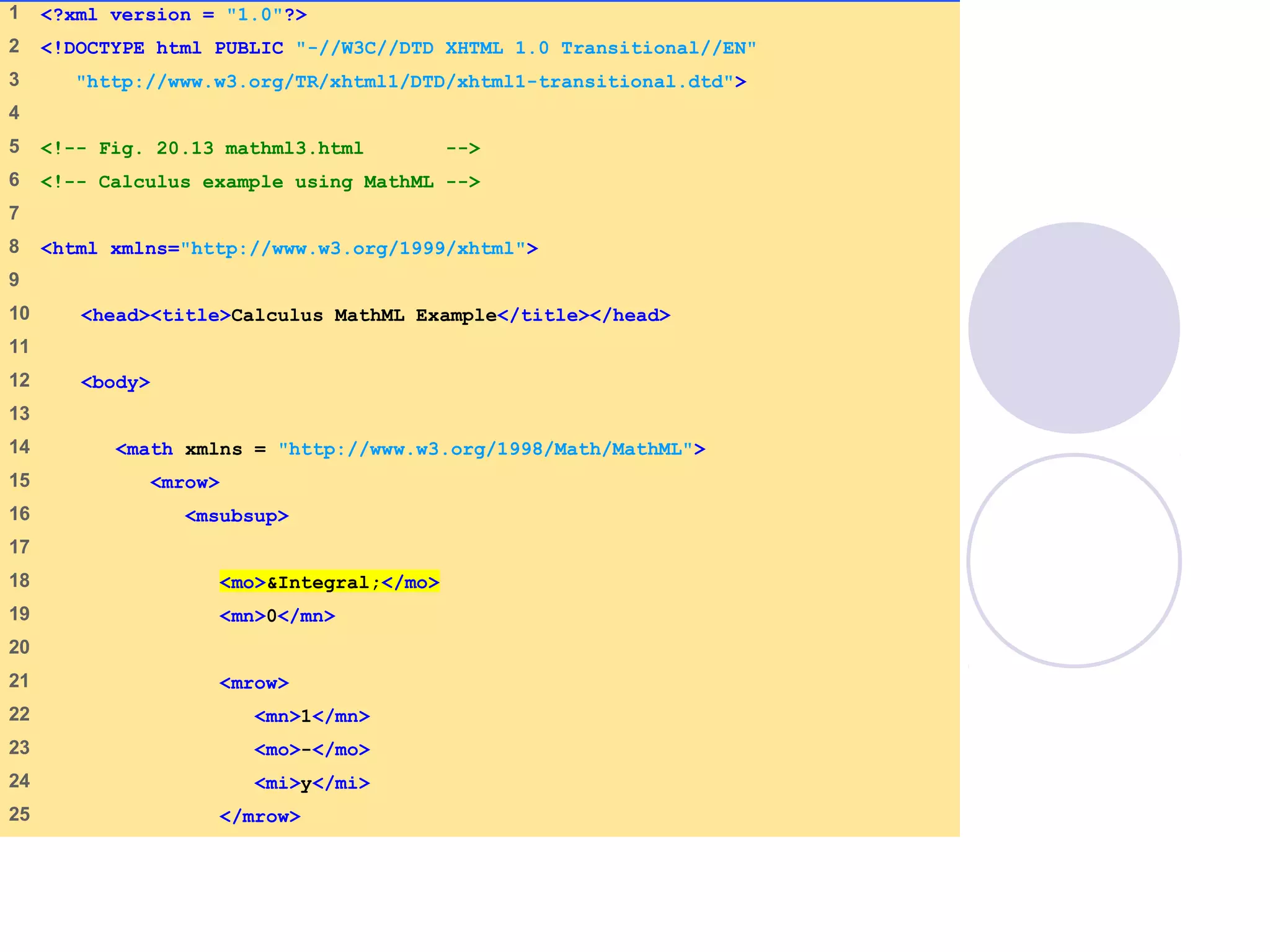
Task: Click the <mn>0</mn> line
Action: pyautogui.click(x=277, y=616)
